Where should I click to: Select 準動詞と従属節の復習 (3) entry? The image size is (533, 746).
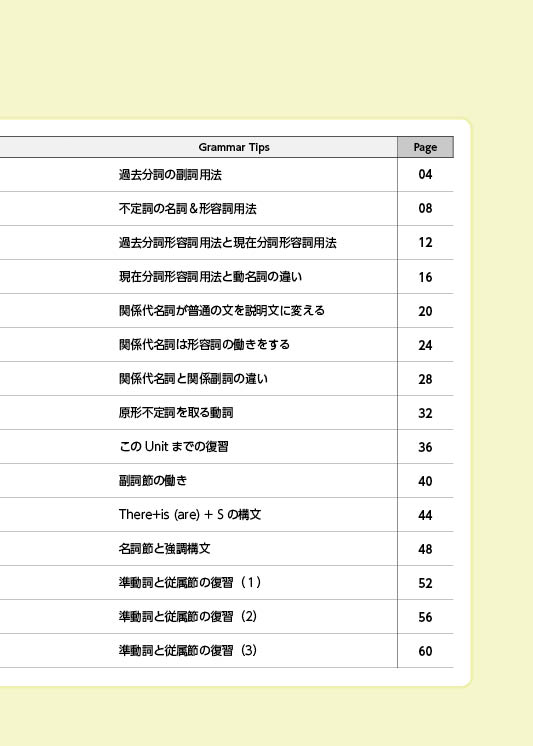tap(188, 651)
